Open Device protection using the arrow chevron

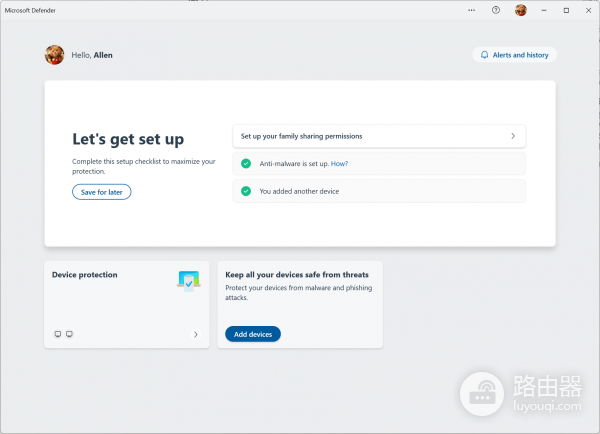coord(195,335)
